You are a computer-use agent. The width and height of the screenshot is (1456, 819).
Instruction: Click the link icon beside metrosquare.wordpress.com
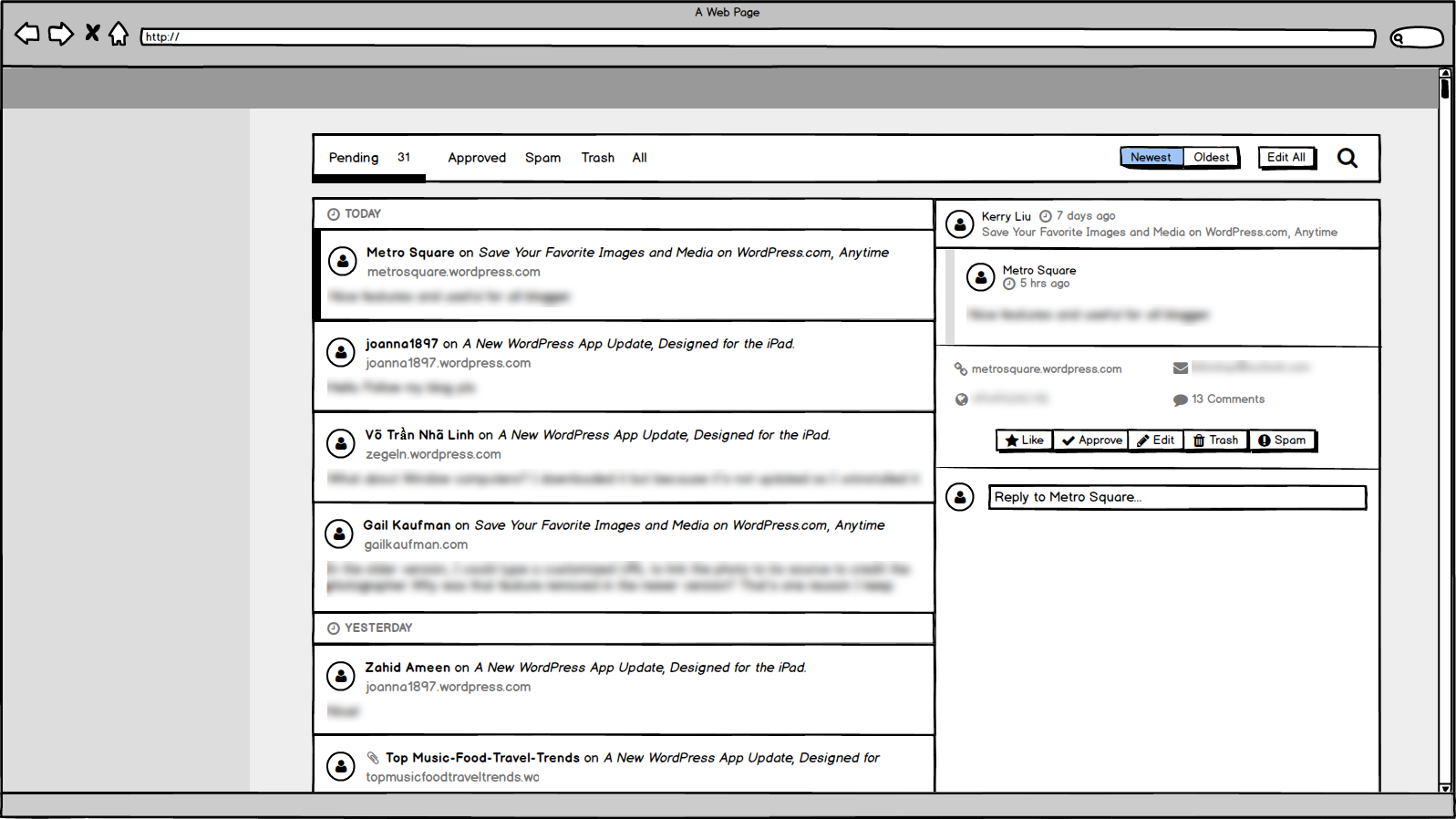(x=961, y=369)
